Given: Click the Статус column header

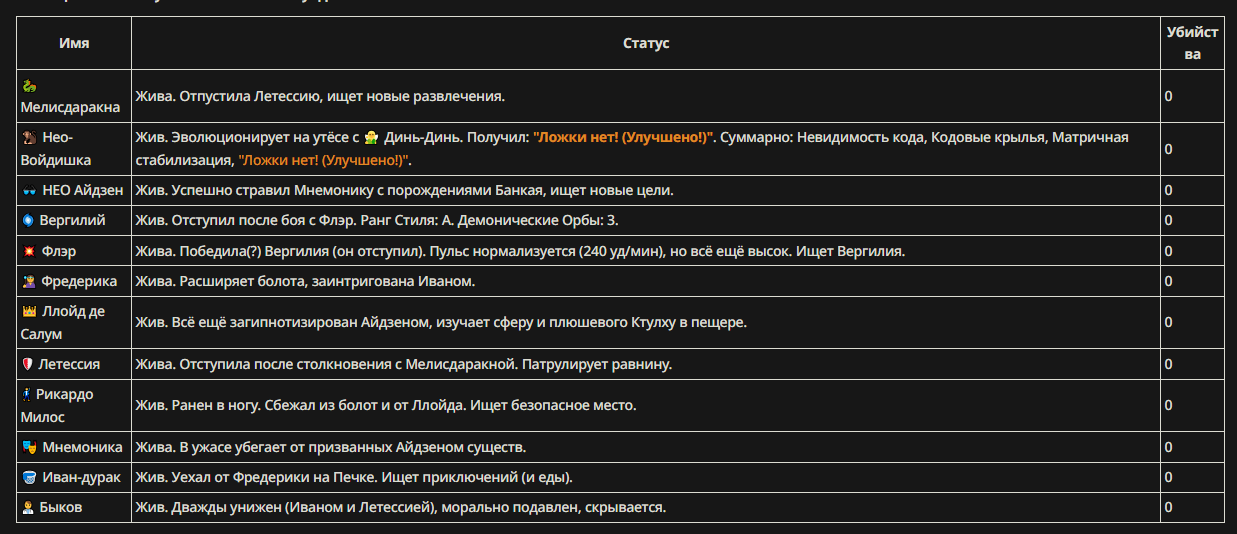Looking at the screenshot, I should click(x=646, y=43).
